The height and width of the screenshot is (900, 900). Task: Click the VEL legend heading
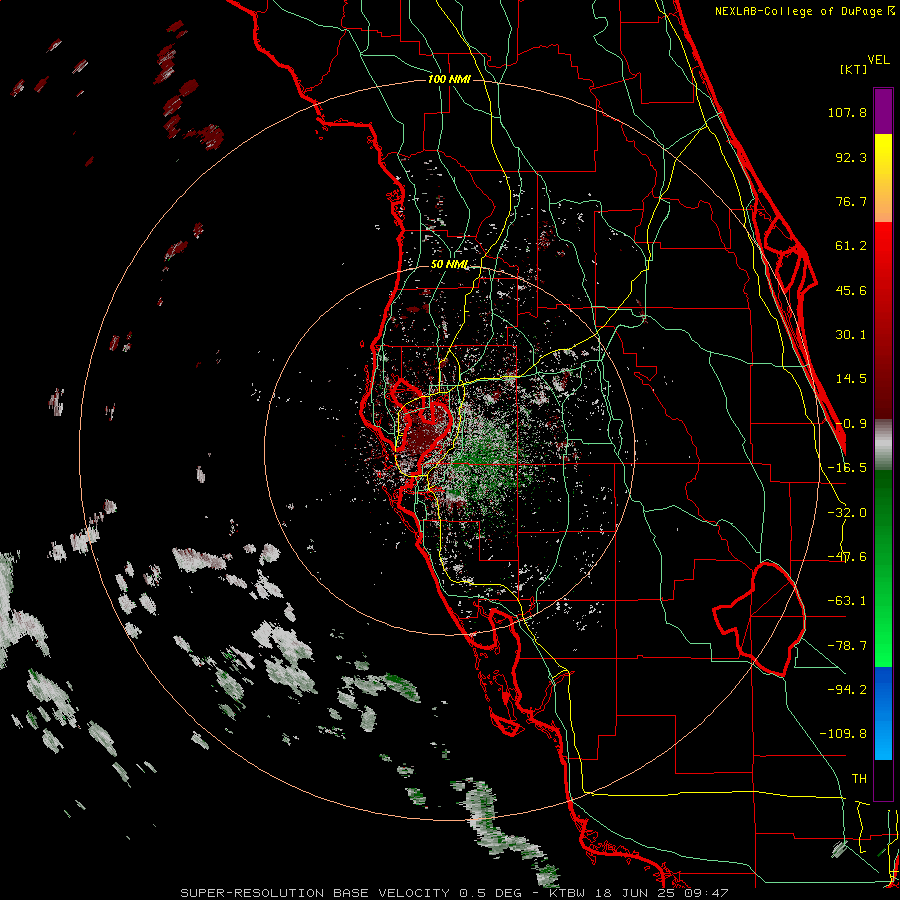coord(879,60)
